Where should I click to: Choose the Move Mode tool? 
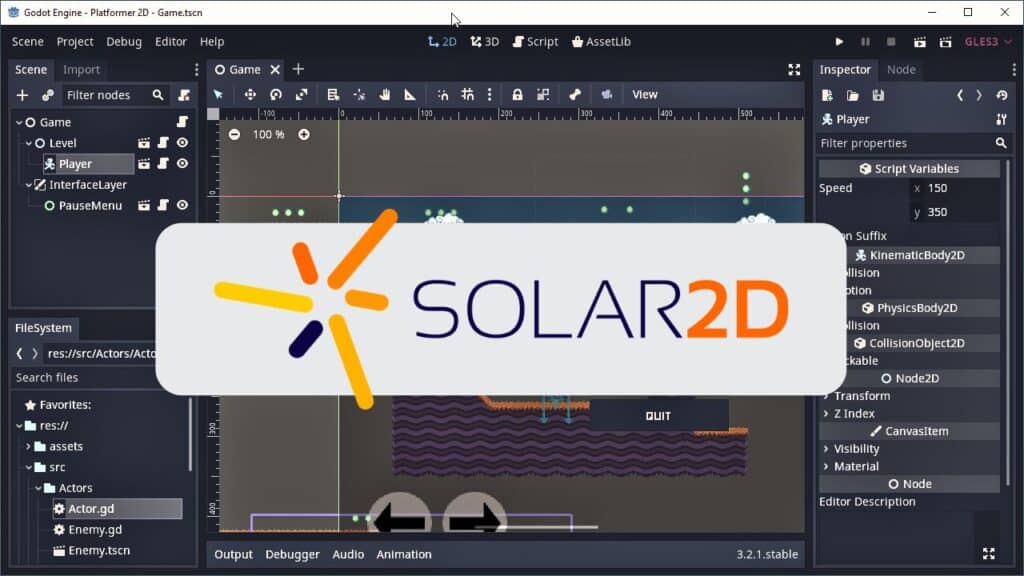250,95
